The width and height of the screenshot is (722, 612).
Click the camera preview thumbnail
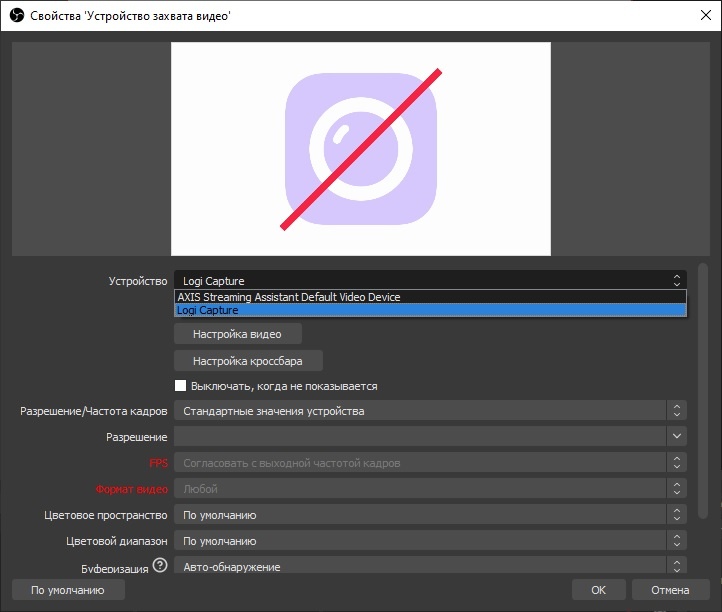[x=361, y=149]
